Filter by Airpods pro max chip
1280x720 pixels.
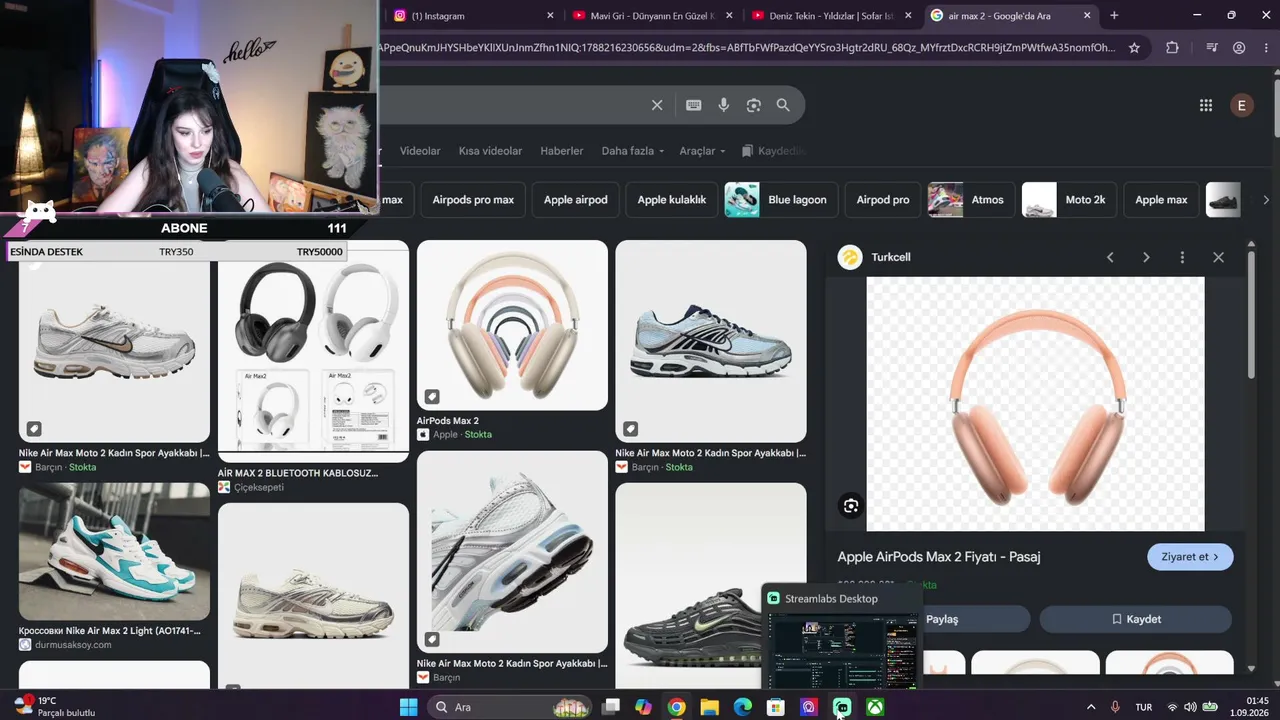[473, 200]
